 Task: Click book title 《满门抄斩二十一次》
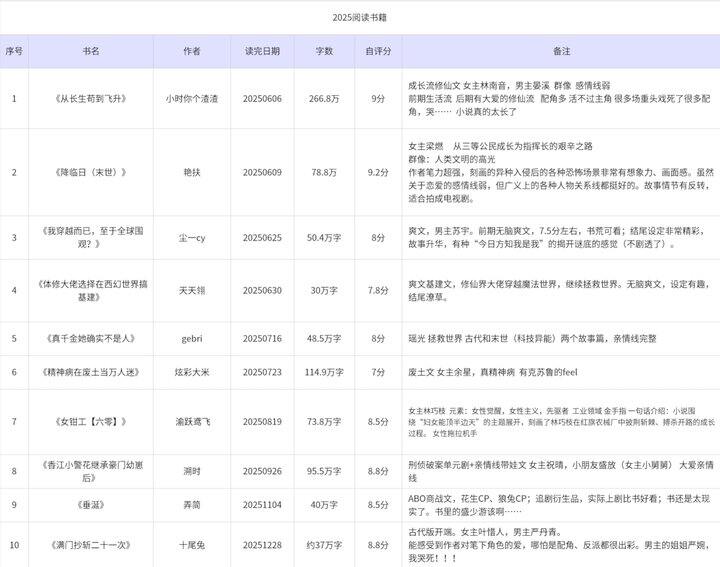tap(91, 545)
